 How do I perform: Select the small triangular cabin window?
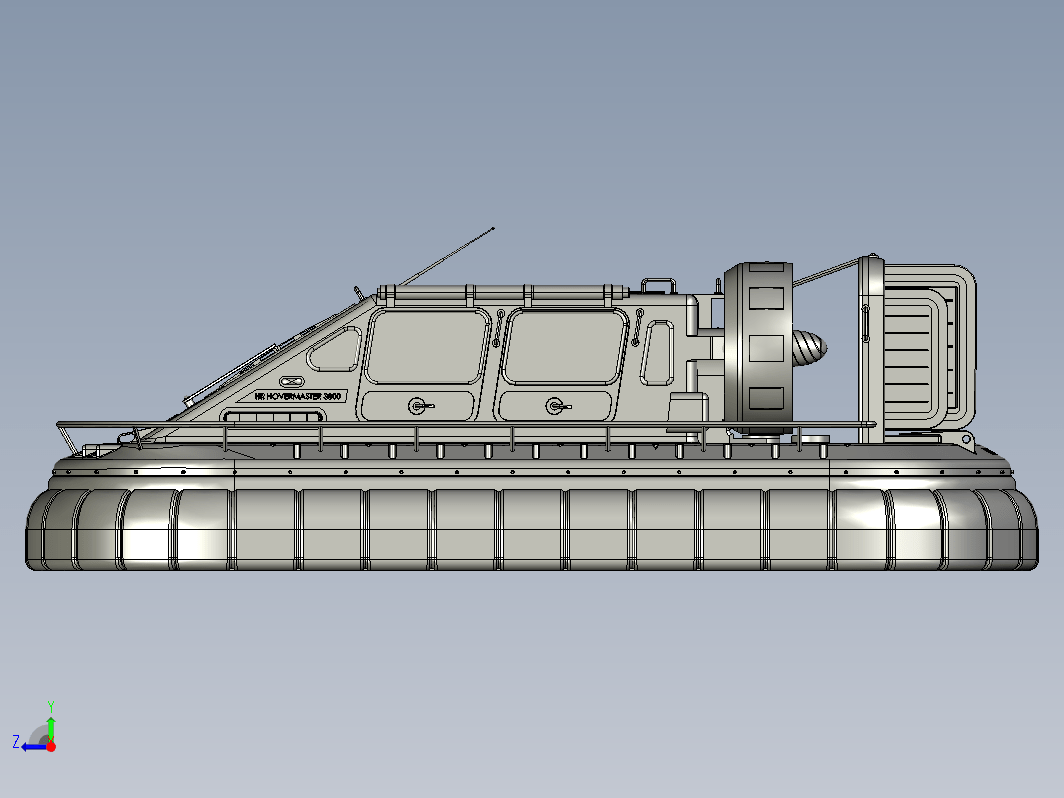[334, 349]
